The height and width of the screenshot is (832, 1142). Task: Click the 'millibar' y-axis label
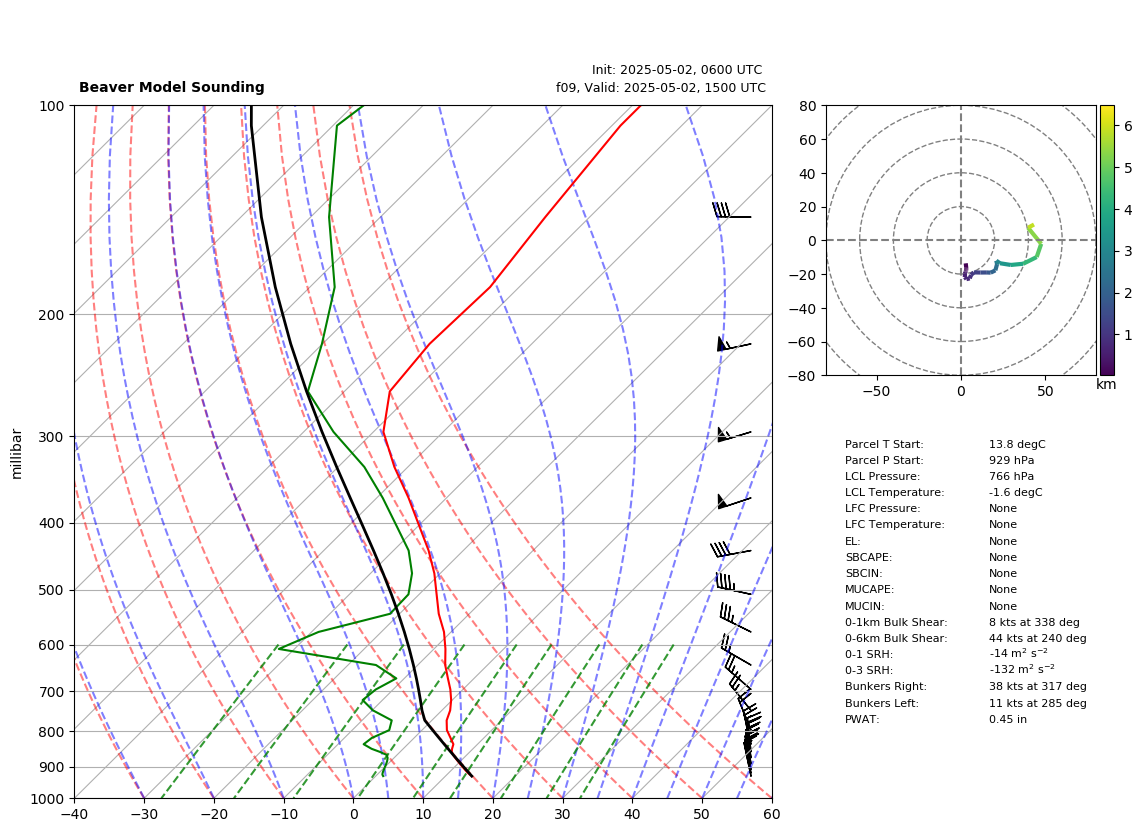pyautogui.click(x=17, y=454)
